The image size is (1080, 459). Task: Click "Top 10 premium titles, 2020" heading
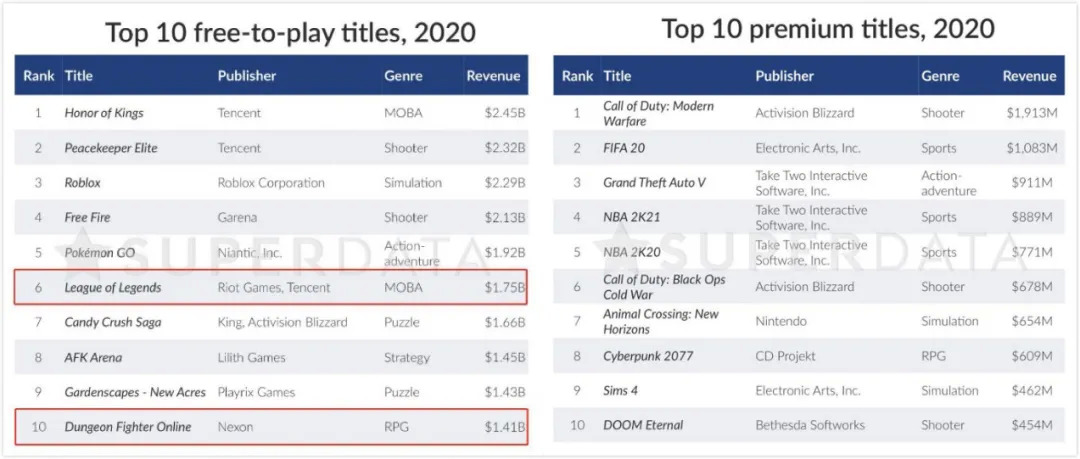[x=828, y=29]
